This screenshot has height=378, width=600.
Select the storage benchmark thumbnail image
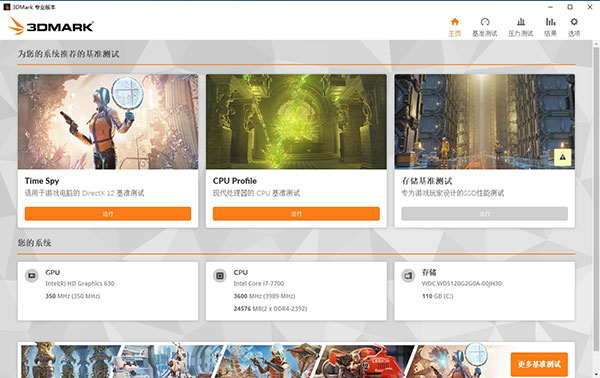[x=484, y=122]
